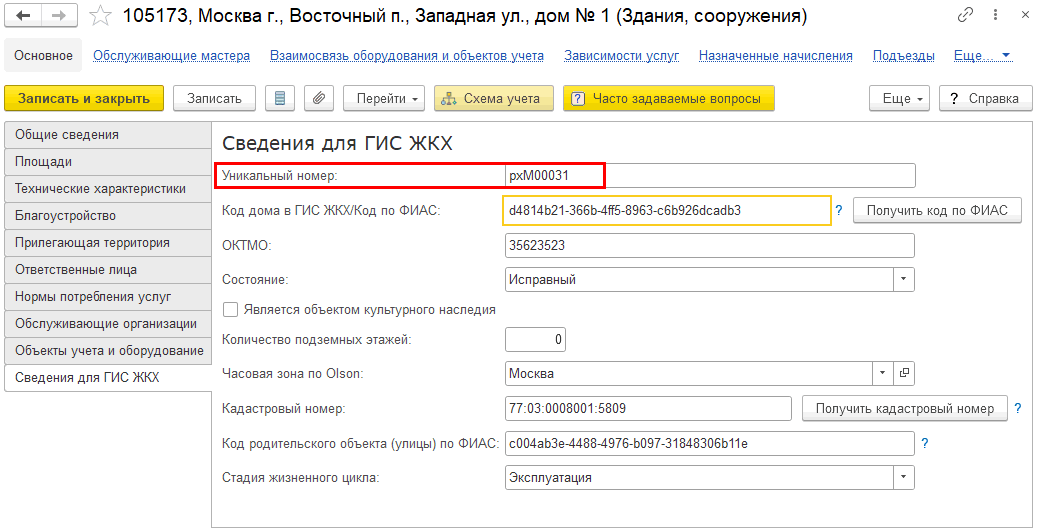The width and height of the screenshot is (1042, 529).
Task: Toggle the cultural heritage object checkbox
Action: coord(231,310)
